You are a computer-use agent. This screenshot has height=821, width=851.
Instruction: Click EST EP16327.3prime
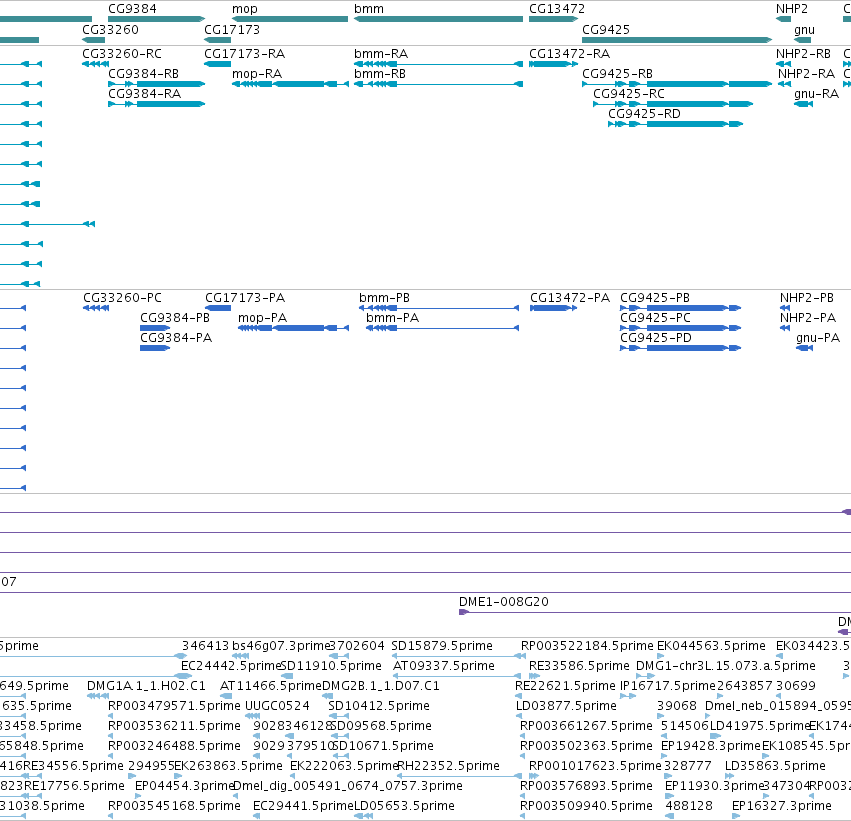click(782, 806)
